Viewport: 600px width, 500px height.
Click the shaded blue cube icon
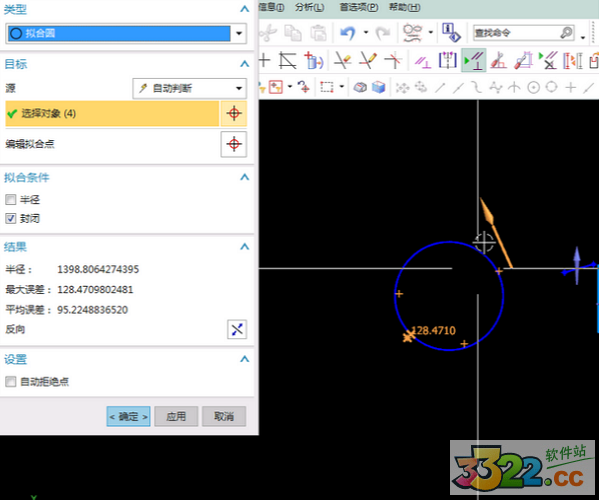click(x=378, y=87)
